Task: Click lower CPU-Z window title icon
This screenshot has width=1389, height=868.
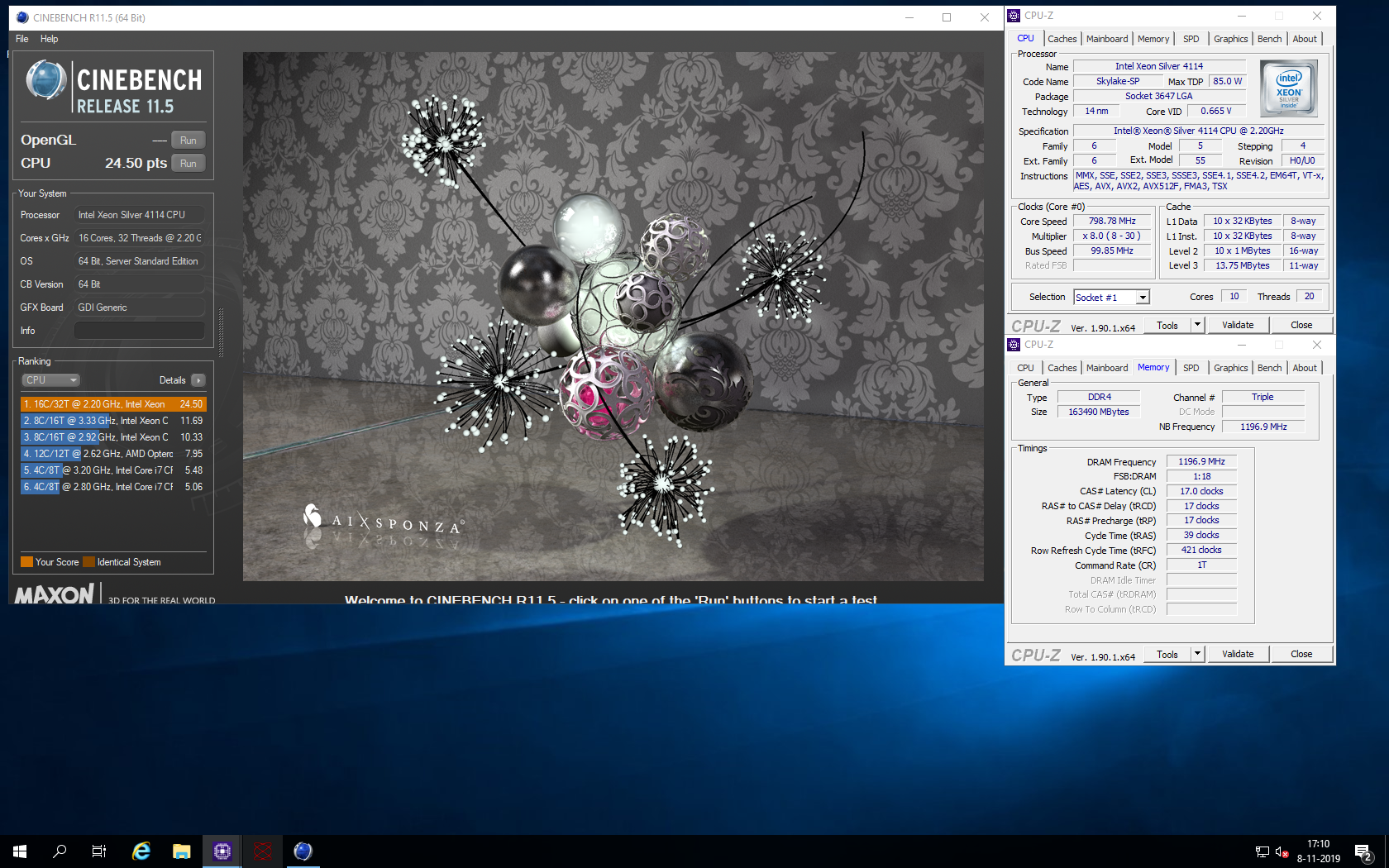Action: point(1014,345)
